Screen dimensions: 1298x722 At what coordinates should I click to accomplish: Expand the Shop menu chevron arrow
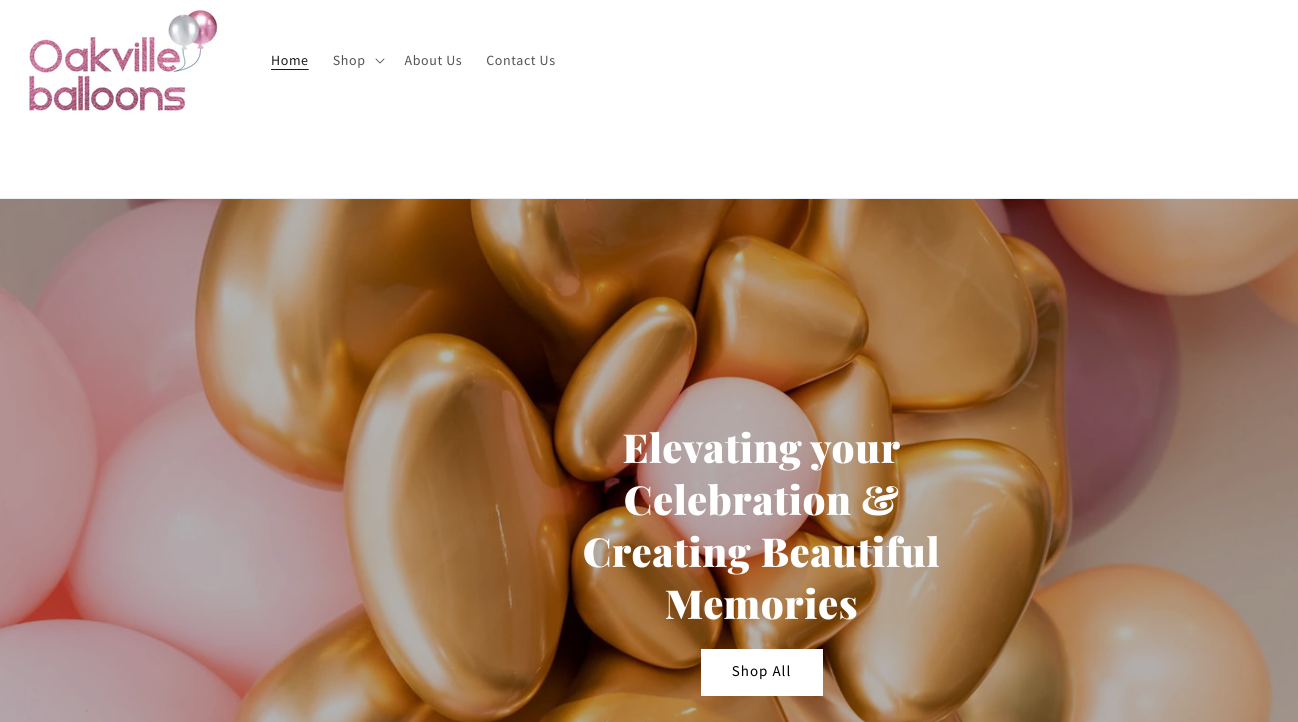tap(380, 61)
